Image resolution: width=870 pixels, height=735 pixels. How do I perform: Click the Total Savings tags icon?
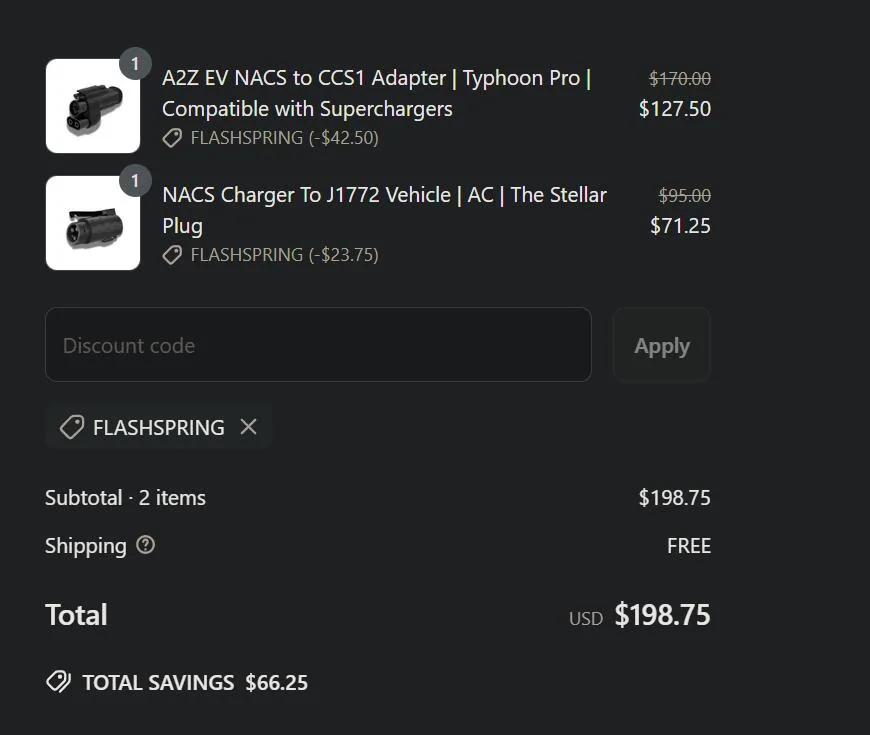point(58,682)
